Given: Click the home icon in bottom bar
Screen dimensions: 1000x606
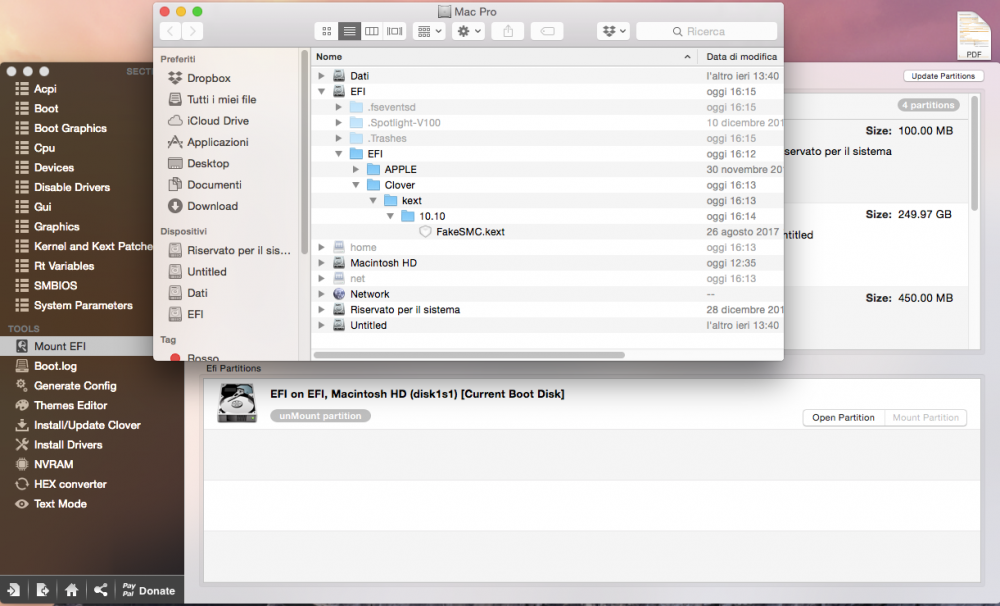Looking at the screenshot, I should (x=71, y=590).
